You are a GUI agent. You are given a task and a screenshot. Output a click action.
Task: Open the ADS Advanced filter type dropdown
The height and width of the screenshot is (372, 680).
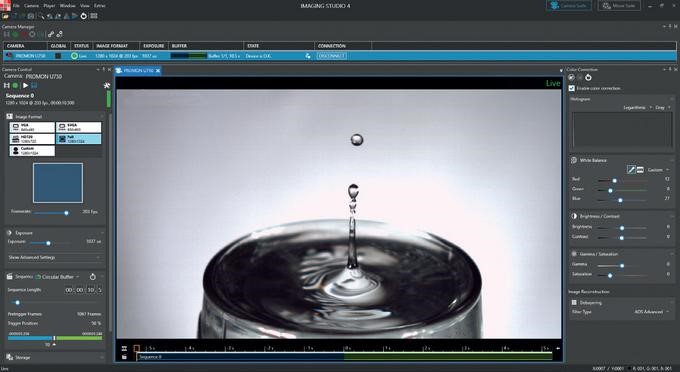tap(651, 312)
